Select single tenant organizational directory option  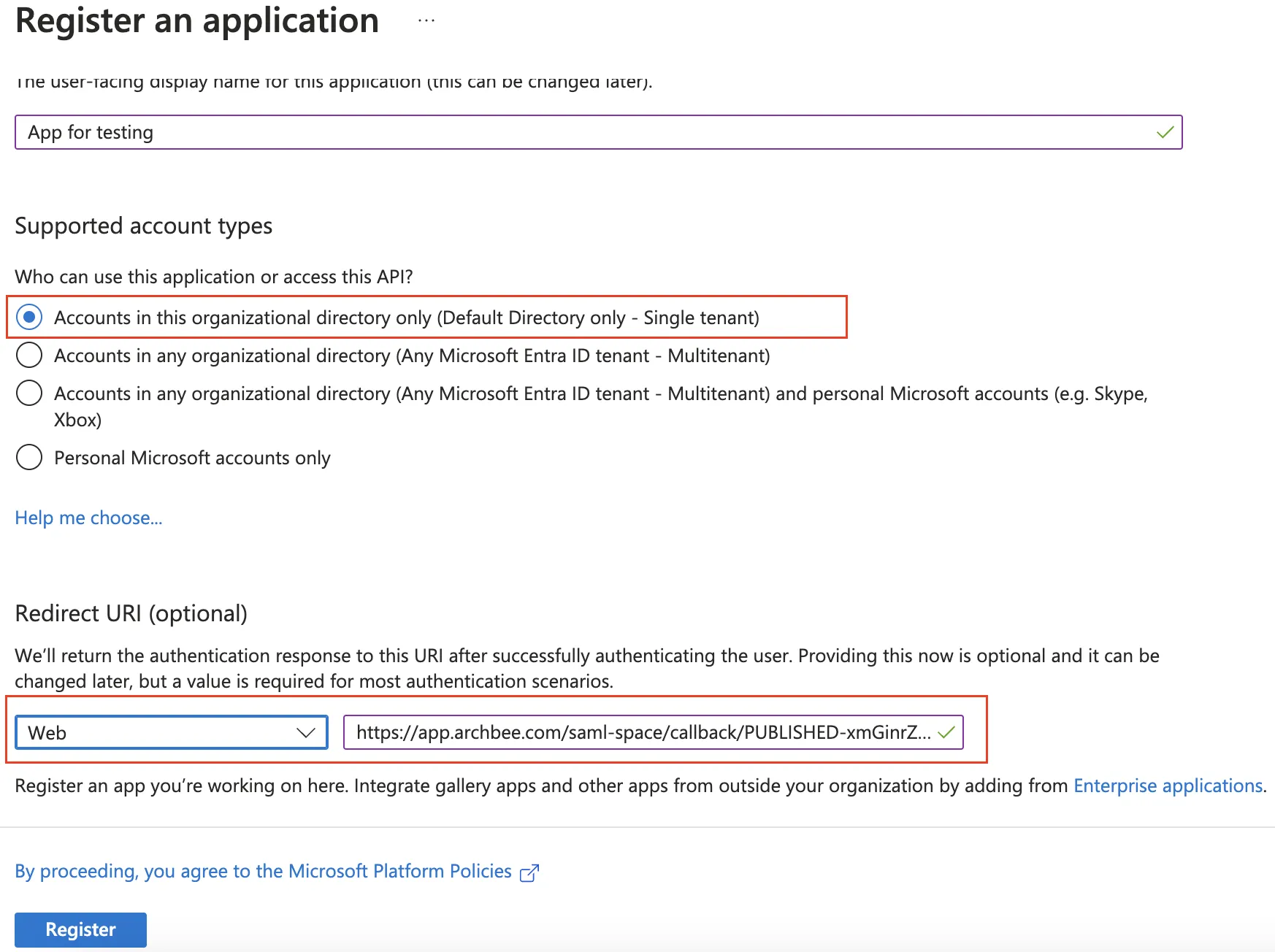pyautogui.click(x=29, y=318)
